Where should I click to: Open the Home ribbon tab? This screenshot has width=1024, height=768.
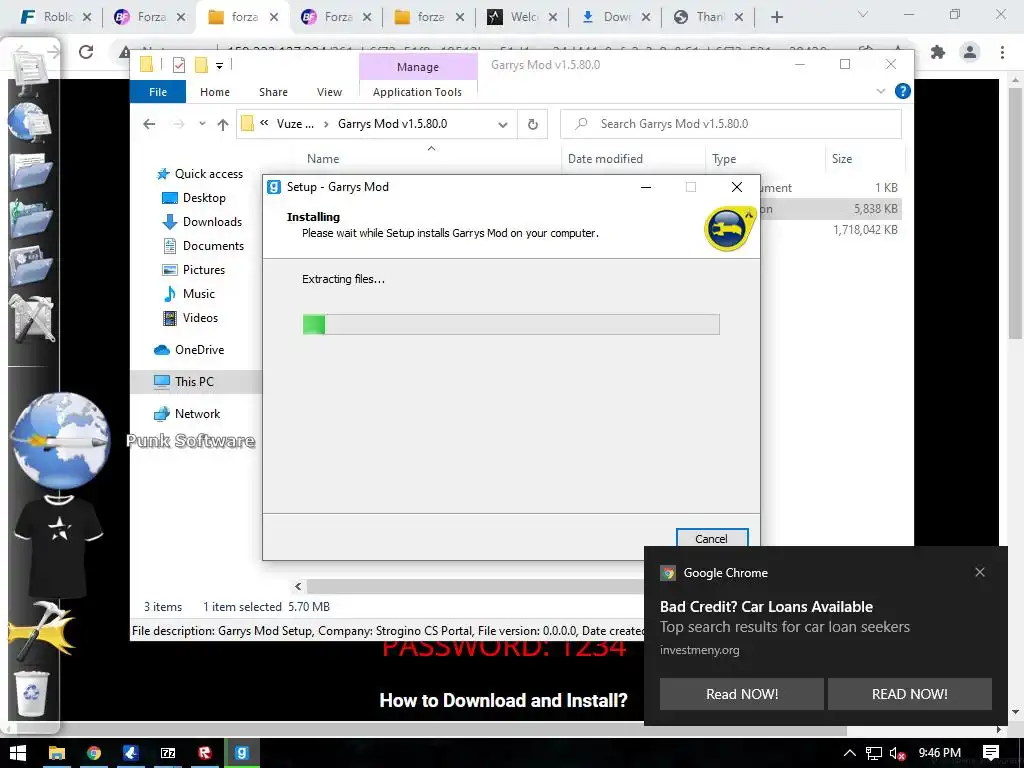215,92
